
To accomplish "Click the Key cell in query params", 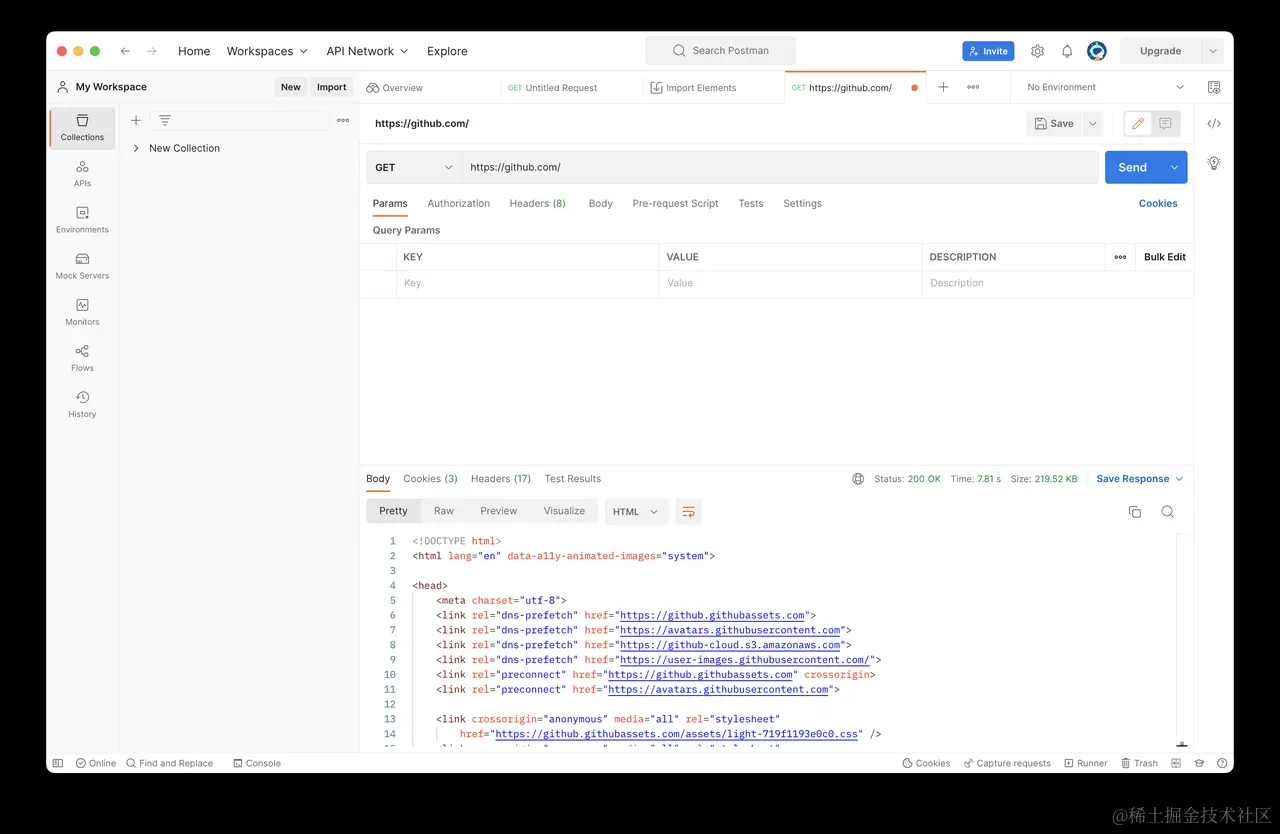I will pyautogui.click(x=528, y=283).
